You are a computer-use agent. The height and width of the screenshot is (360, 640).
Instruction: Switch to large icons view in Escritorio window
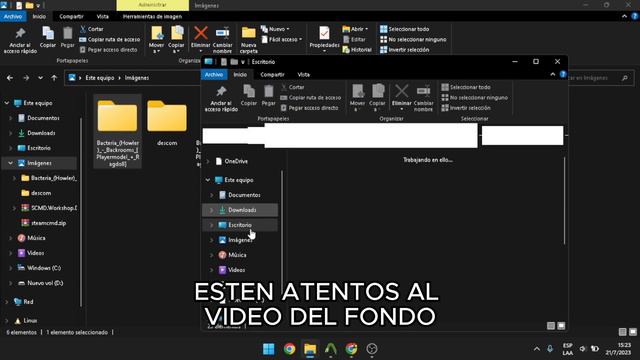(x=561, y=325)
